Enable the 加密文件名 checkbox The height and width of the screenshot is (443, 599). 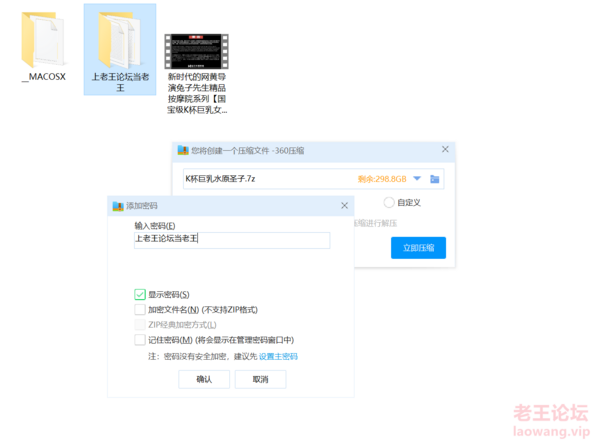(x=140, y=309)
